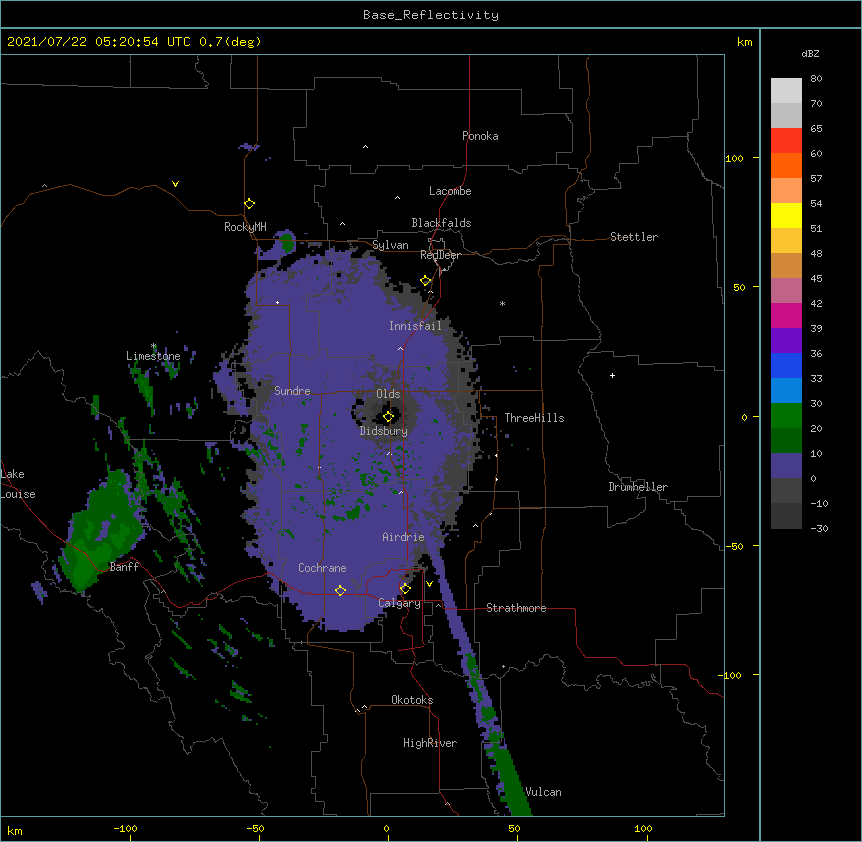Click the white 80 dBZ color swatch
Screen dimensions: 862x842
[786, 91]
